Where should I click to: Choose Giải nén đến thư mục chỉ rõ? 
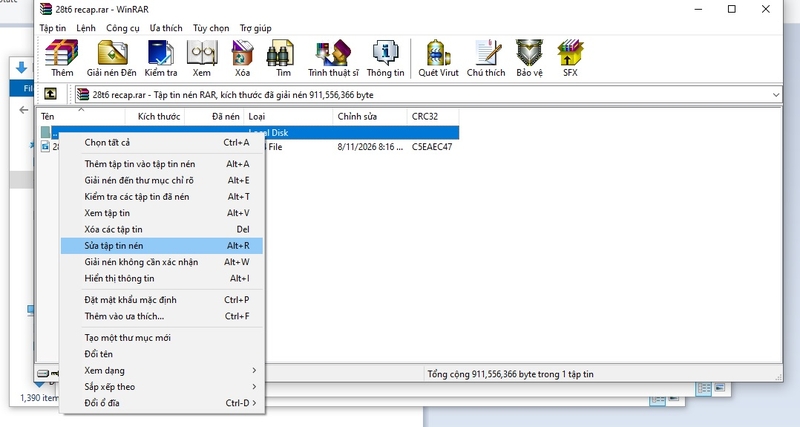(162, 180)
